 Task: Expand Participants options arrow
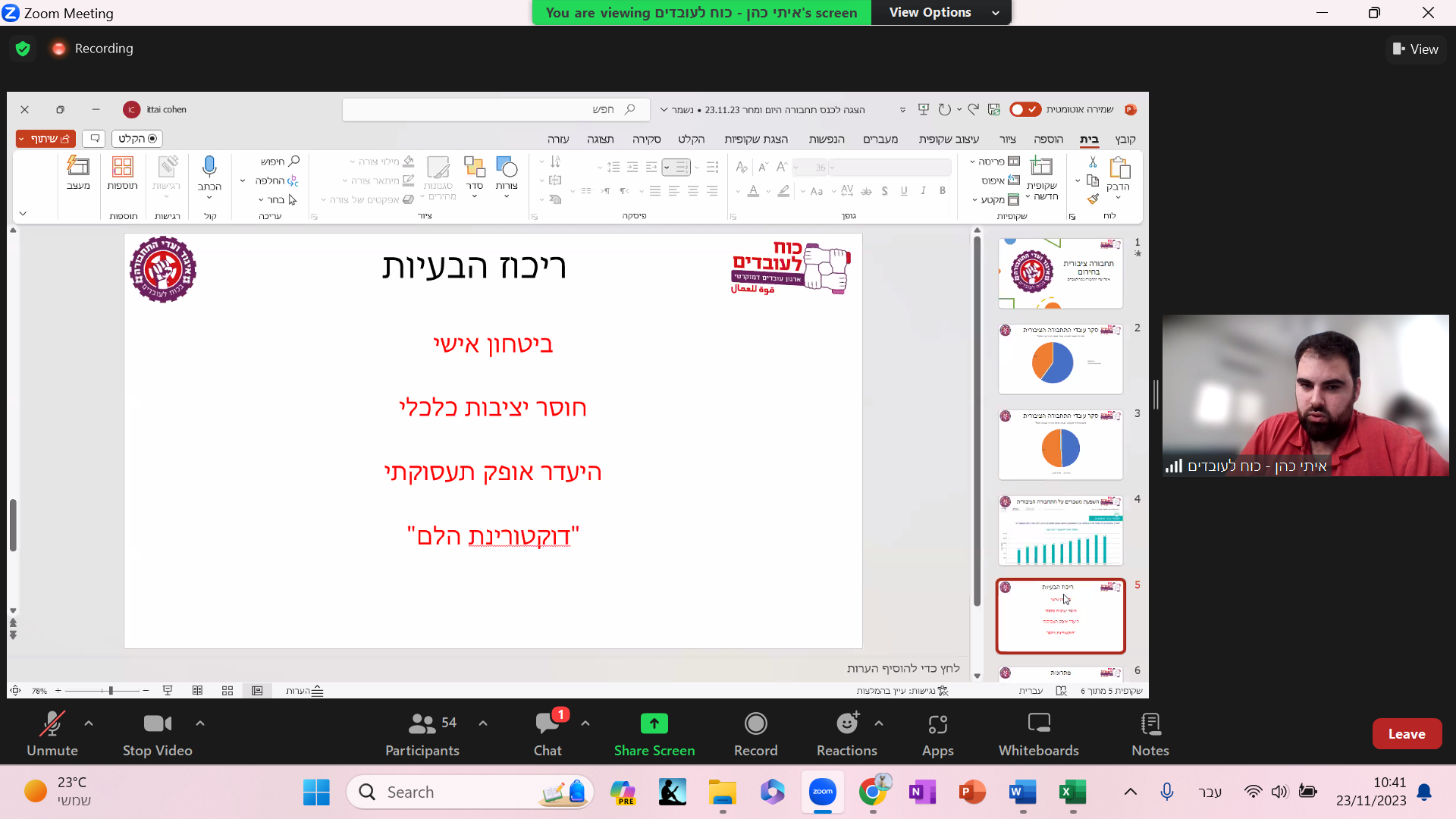pos(483,723)
